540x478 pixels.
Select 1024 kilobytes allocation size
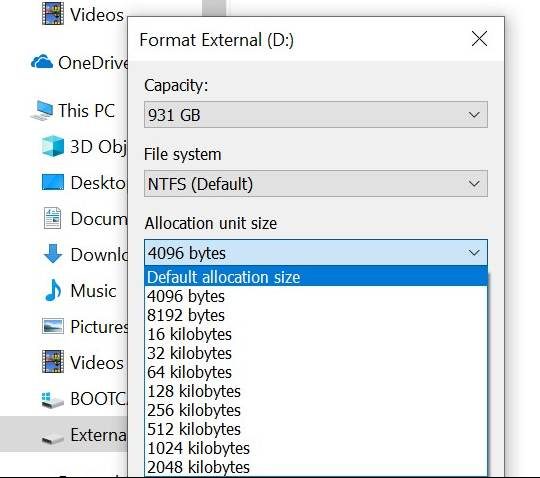[x=315, y=448]
